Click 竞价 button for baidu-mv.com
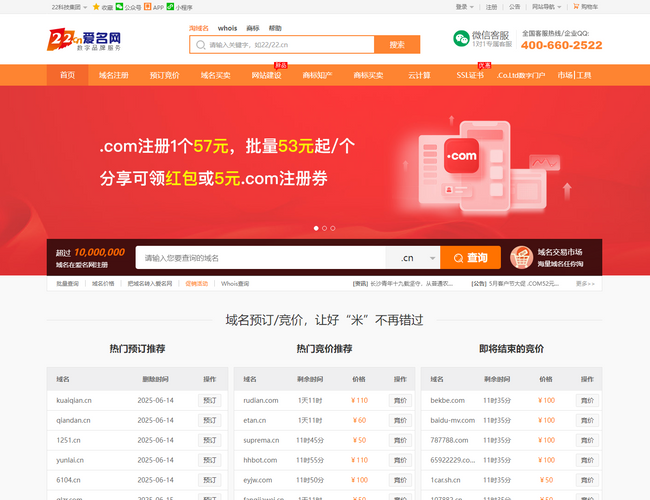650x500 pixels. coord(587,420)
